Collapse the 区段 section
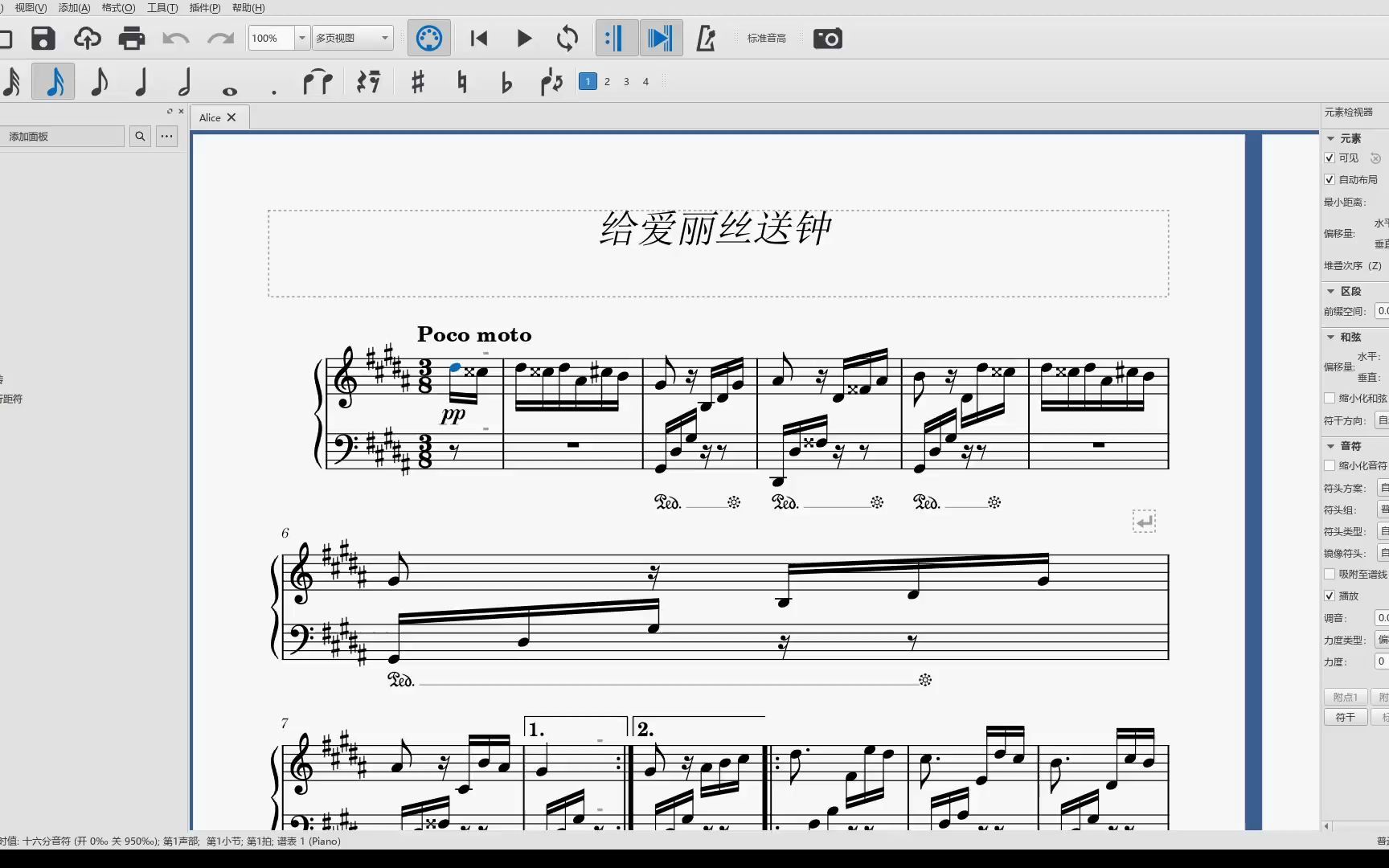1389x868 pixels. pyautogui.click(x=1330, y=291)
